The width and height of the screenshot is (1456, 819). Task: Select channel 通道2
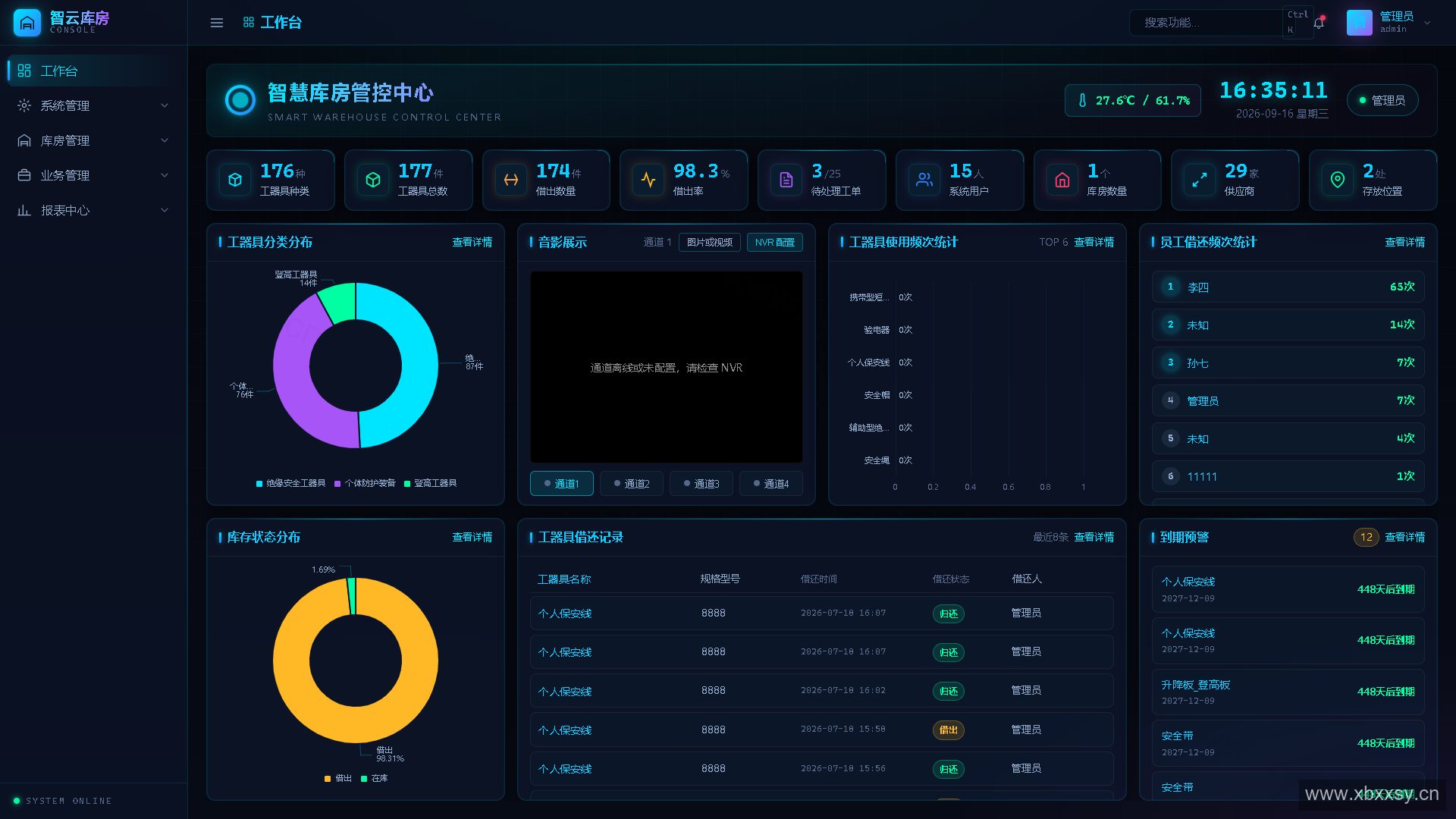coord(632,484)
